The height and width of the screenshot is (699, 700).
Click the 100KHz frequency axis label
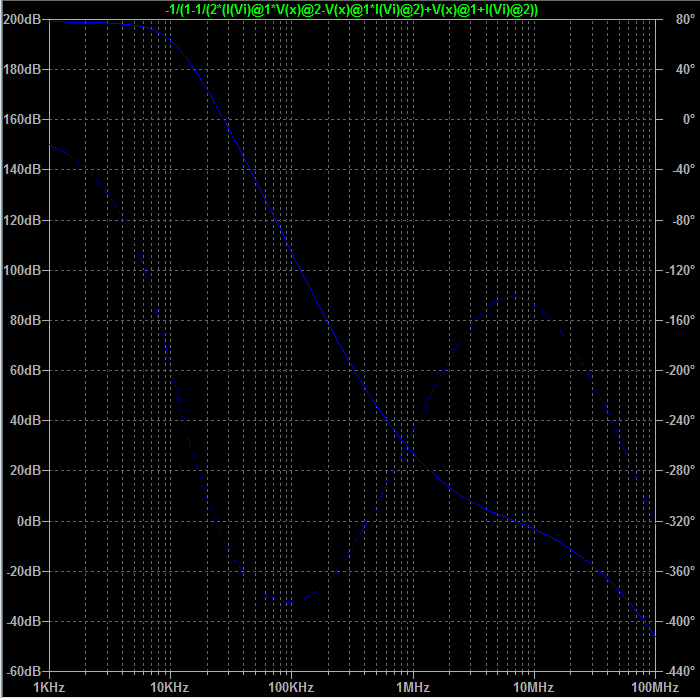coord(291,687)
